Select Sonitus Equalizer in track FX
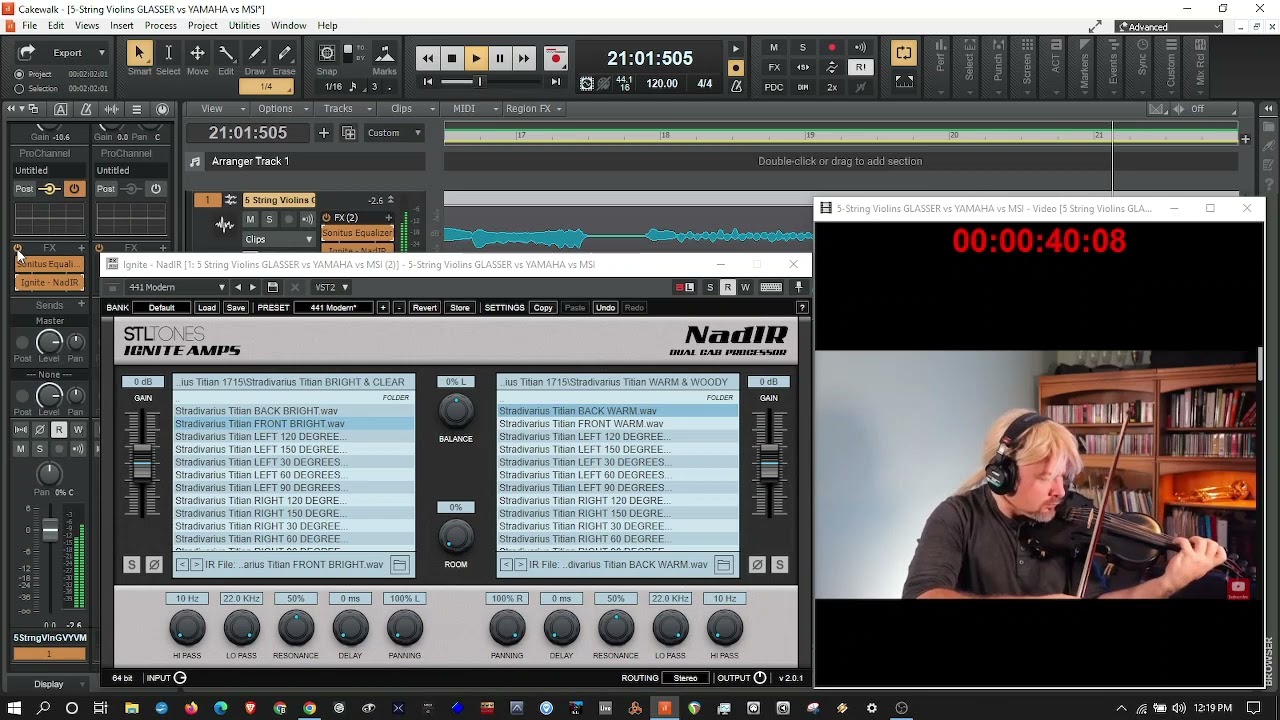 (357, 233)
